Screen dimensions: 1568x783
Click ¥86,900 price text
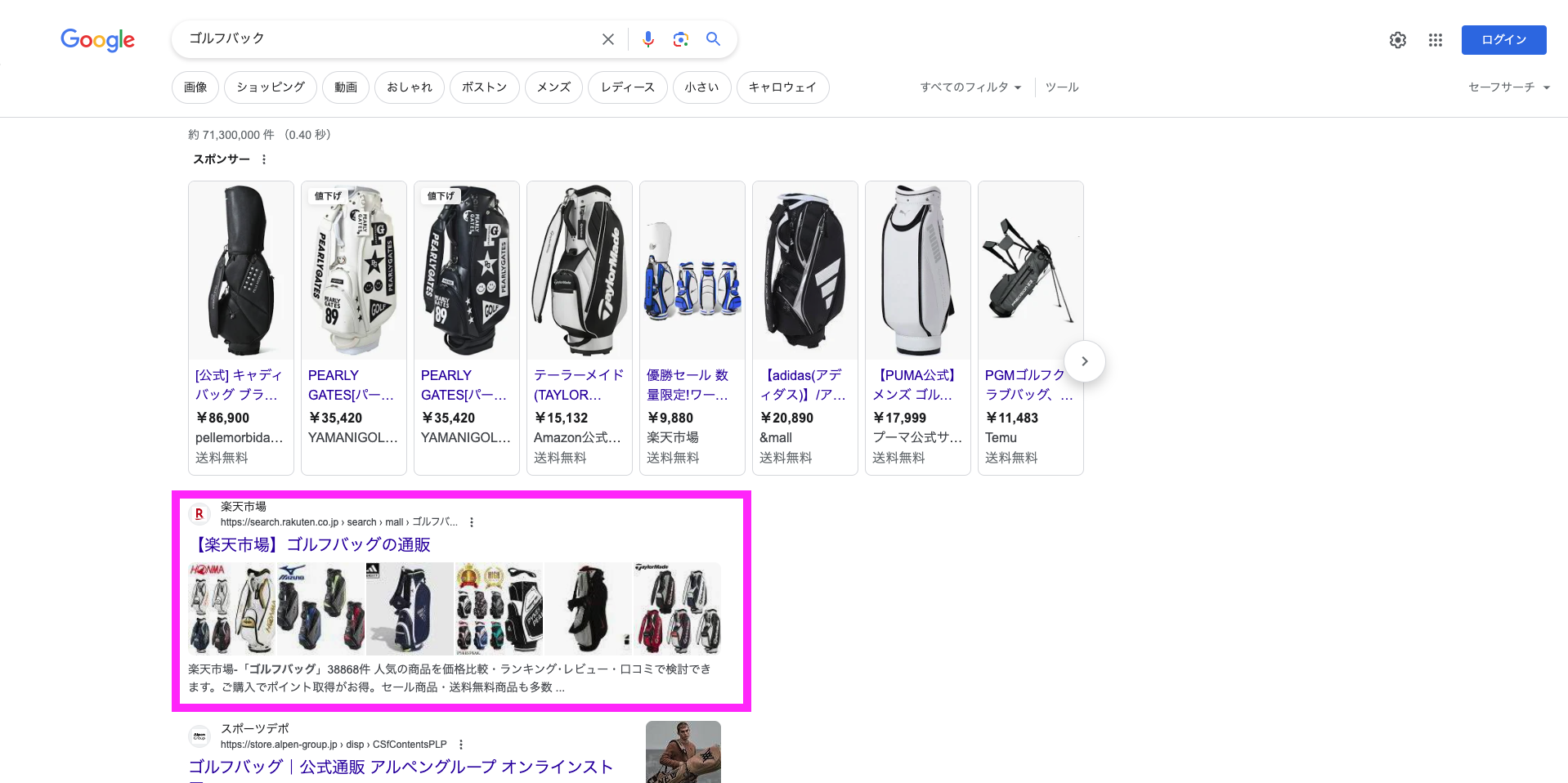222,418
